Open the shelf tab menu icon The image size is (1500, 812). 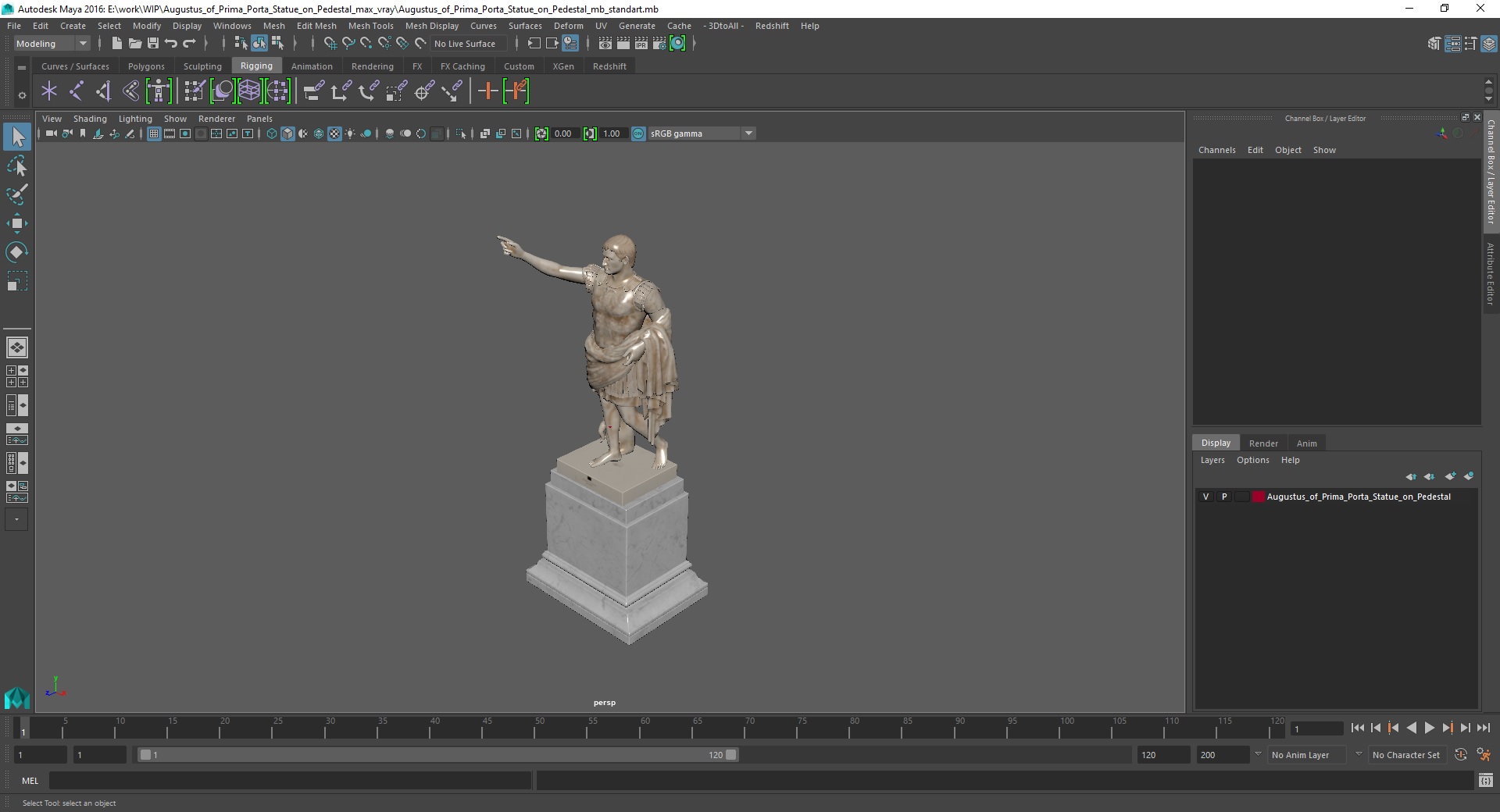tap(22, 67)
